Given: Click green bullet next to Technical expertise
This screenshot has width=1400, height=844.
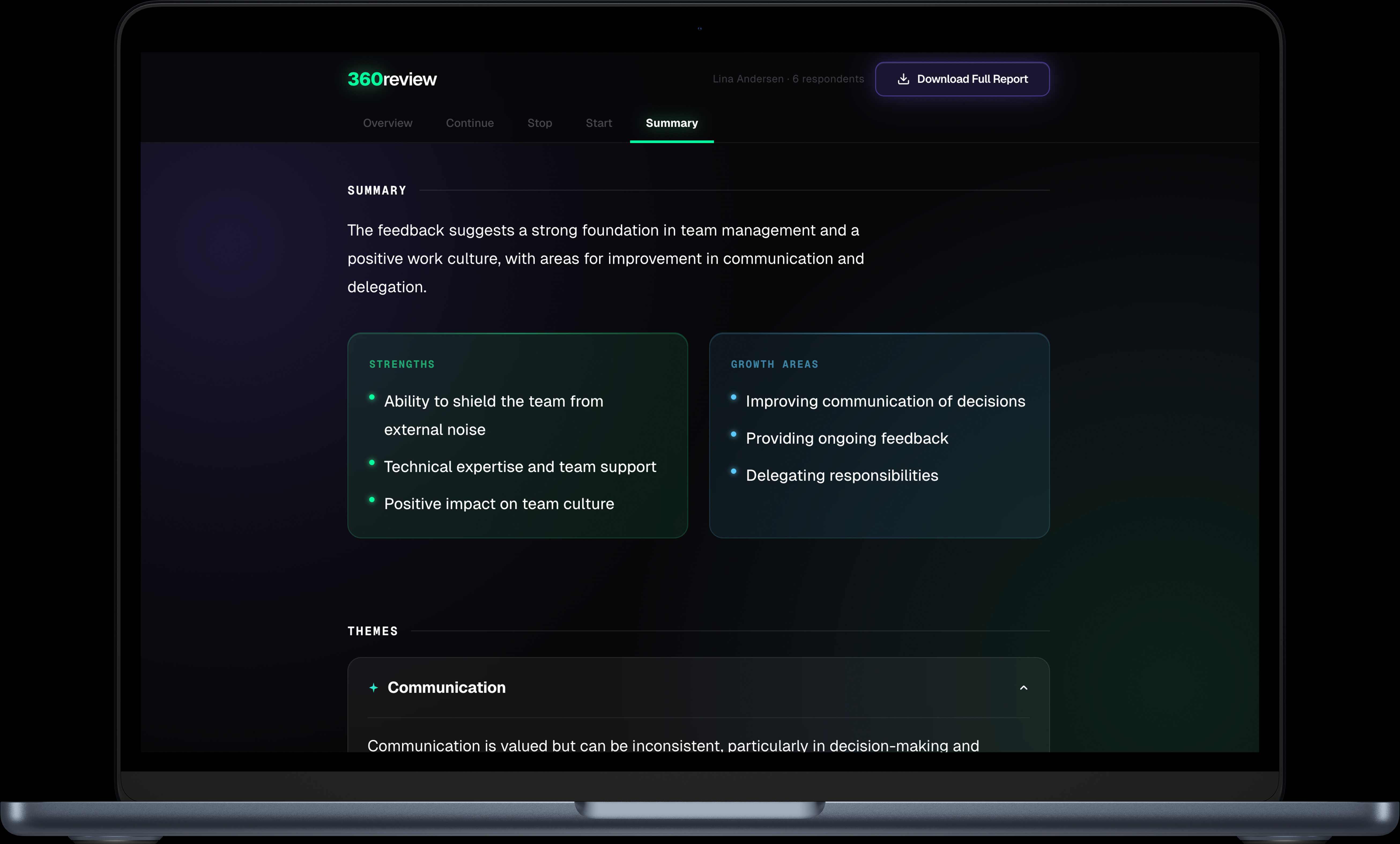Looking at the screenshot, I should click(x=372, y=463).
